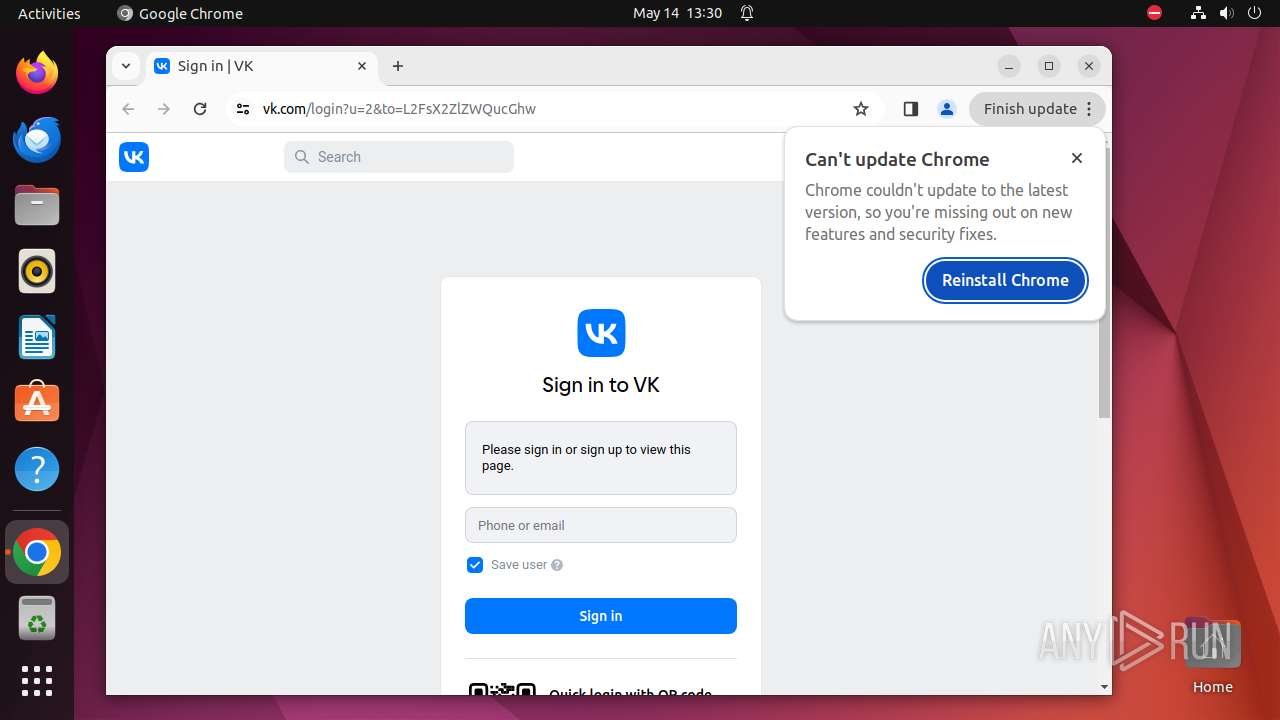The width and height of the screenshot is (1280, 720).
Task: Open the Home folder desktop icon
Action: 1212,656
